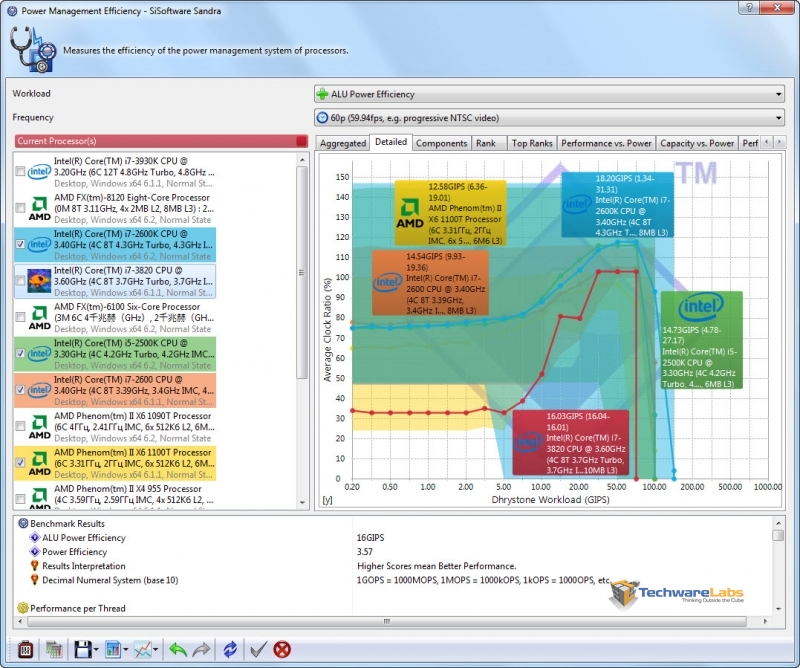This screenshot has height=668, width=800.
Task: Select the Detailed tab
Action: (391, 142)
